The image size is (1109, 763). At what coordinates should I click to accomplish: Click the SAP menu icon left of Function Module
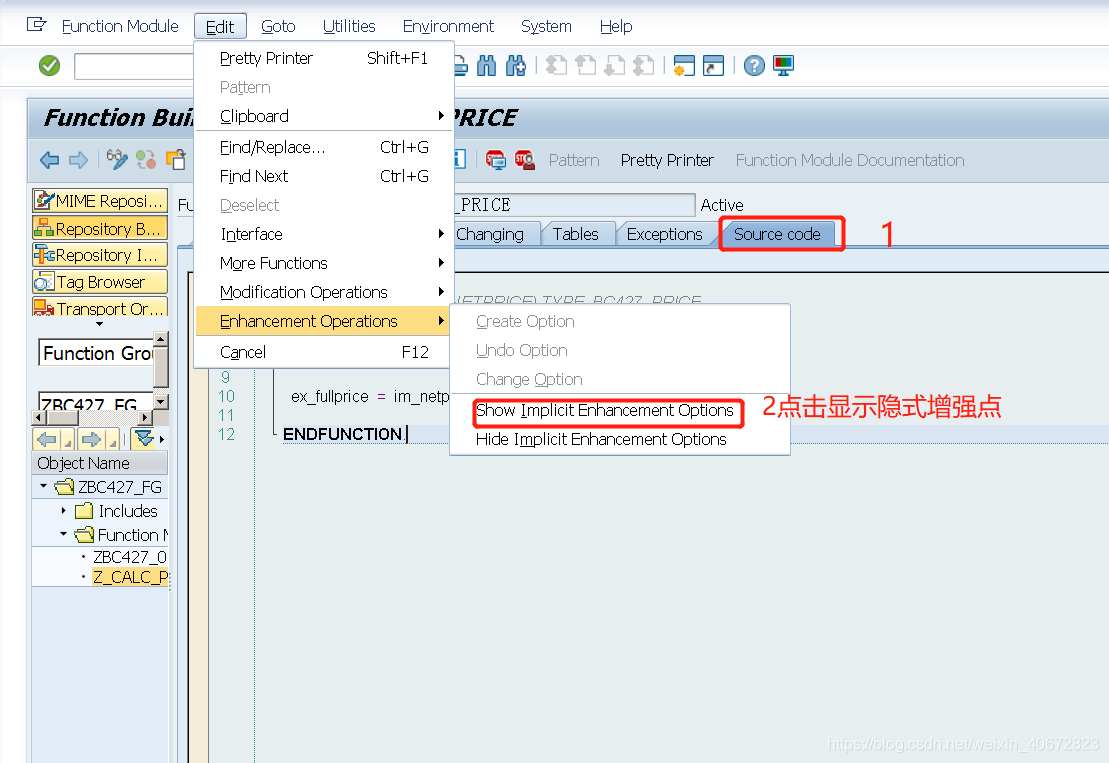(x=36, y=25)
